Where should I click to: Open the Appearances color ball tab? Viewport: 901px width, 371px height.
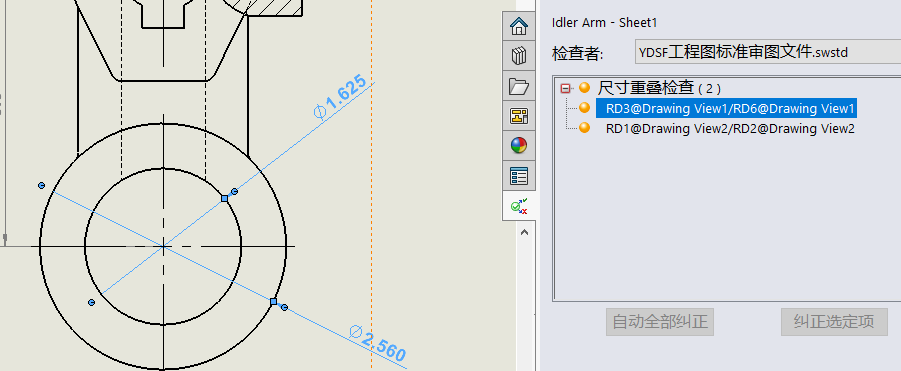519,146
